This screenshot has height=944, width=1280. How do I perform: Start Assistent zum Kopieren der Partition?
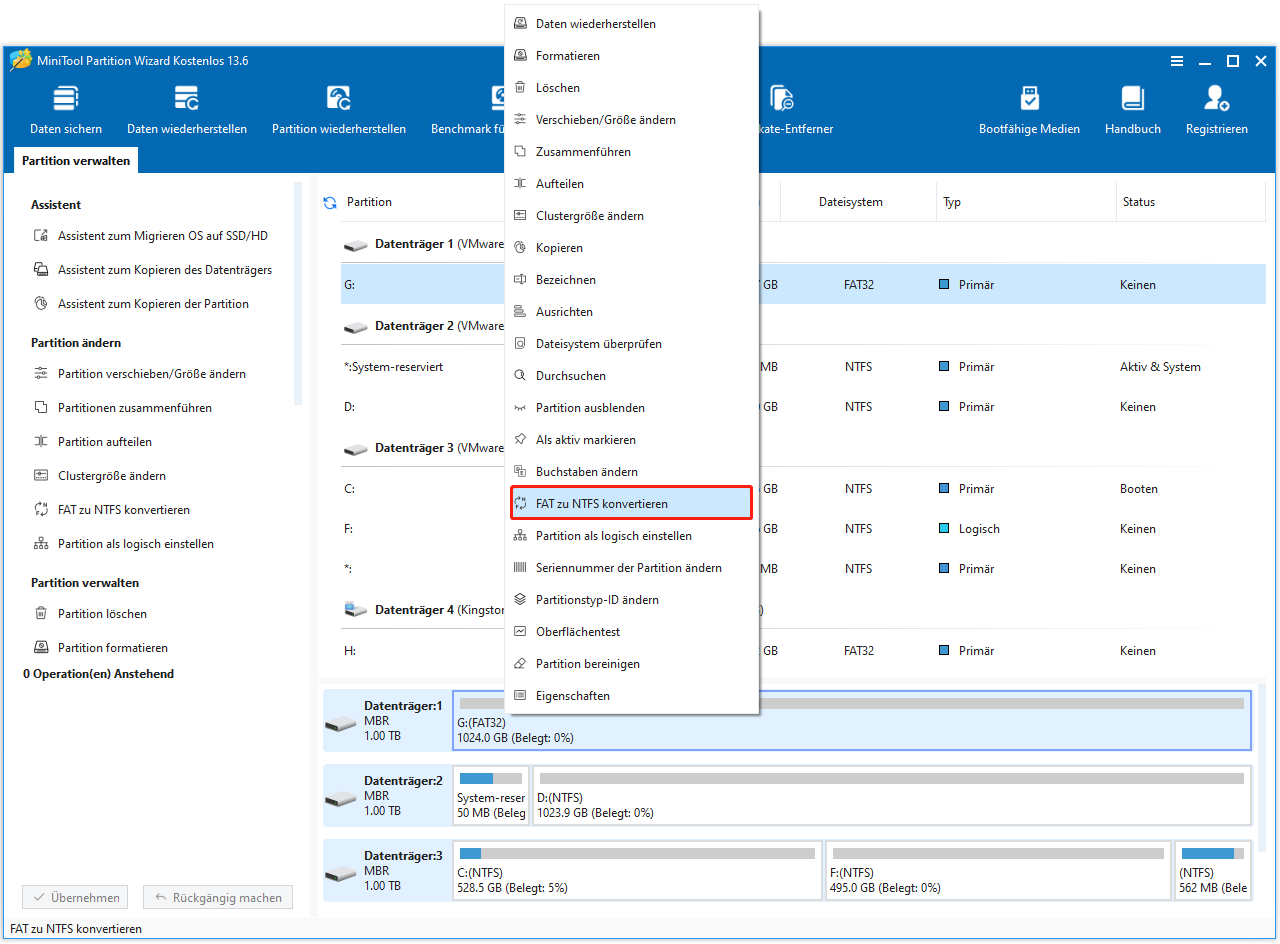[x=141, y=304]
